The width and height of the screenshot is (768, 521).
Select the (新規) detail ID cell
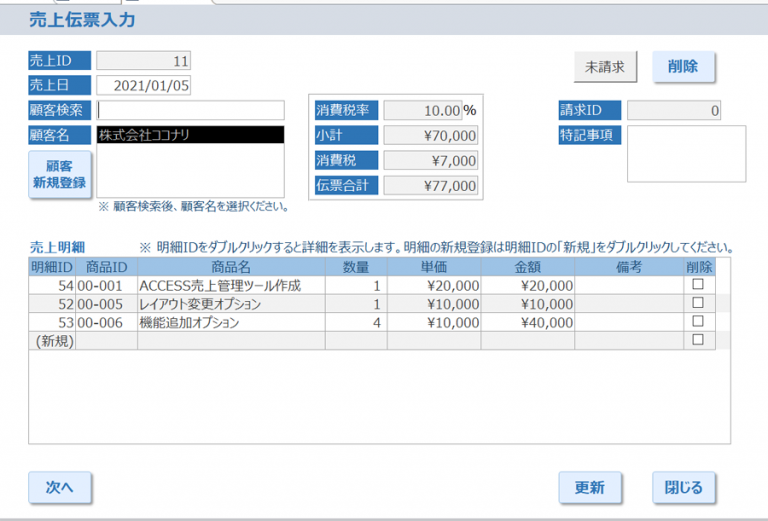point(52,341)
